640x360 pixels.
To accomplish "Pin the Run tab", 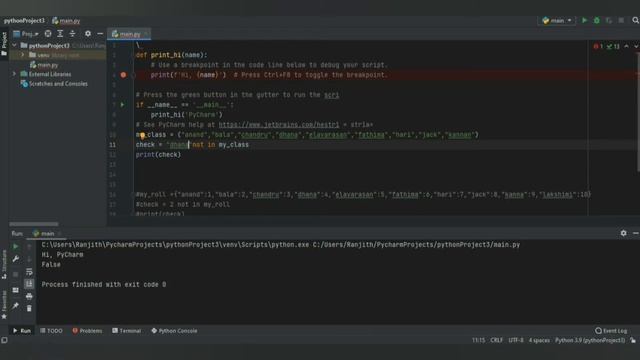I will [16, 306].
